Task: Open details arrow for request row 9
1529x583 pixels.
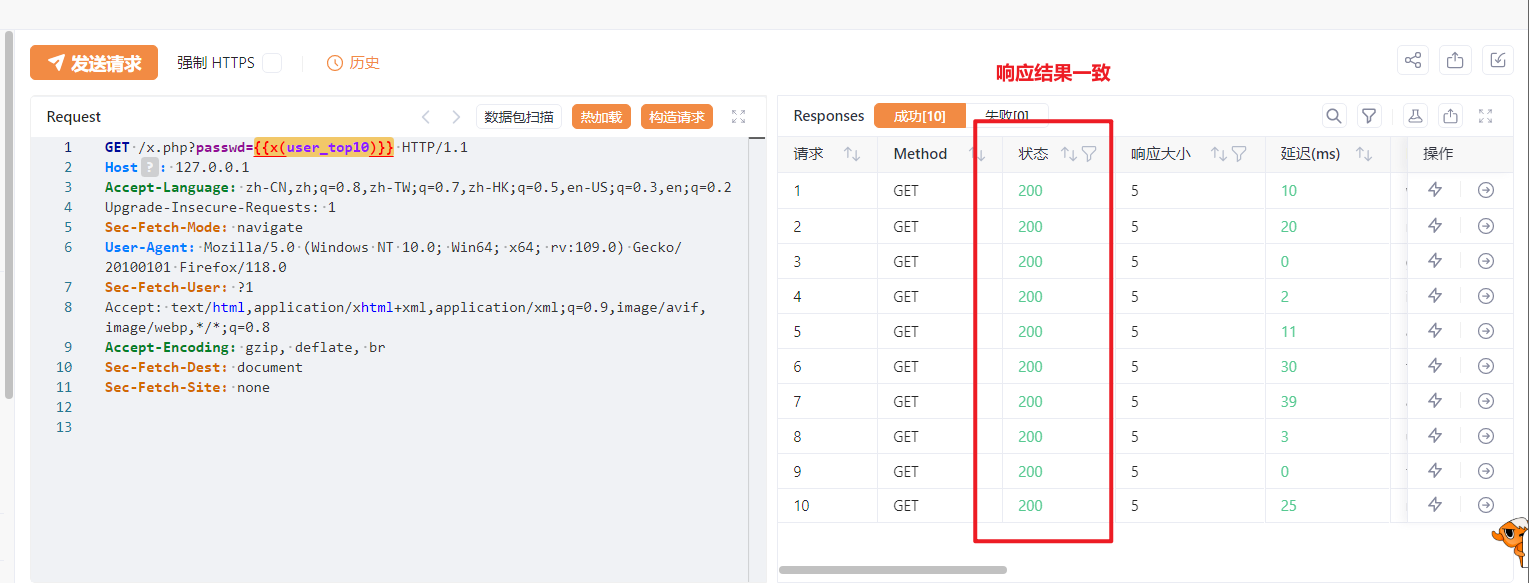Action: [x=1486, y=471]
